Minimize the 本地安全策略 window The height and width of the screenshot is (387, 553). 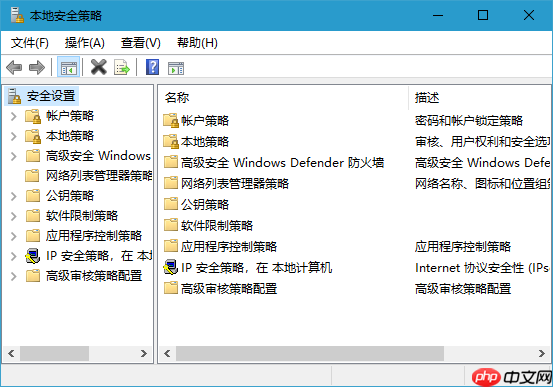[438, 15]
